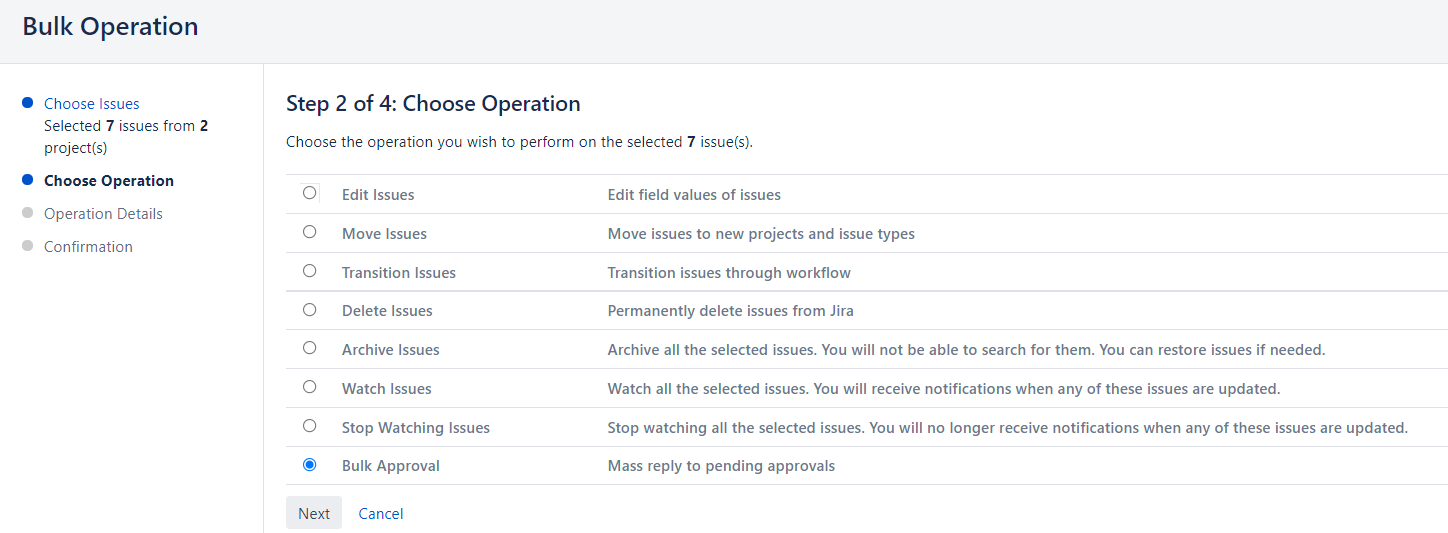Click the Edit Issues operation label

[x=377, y=195]
